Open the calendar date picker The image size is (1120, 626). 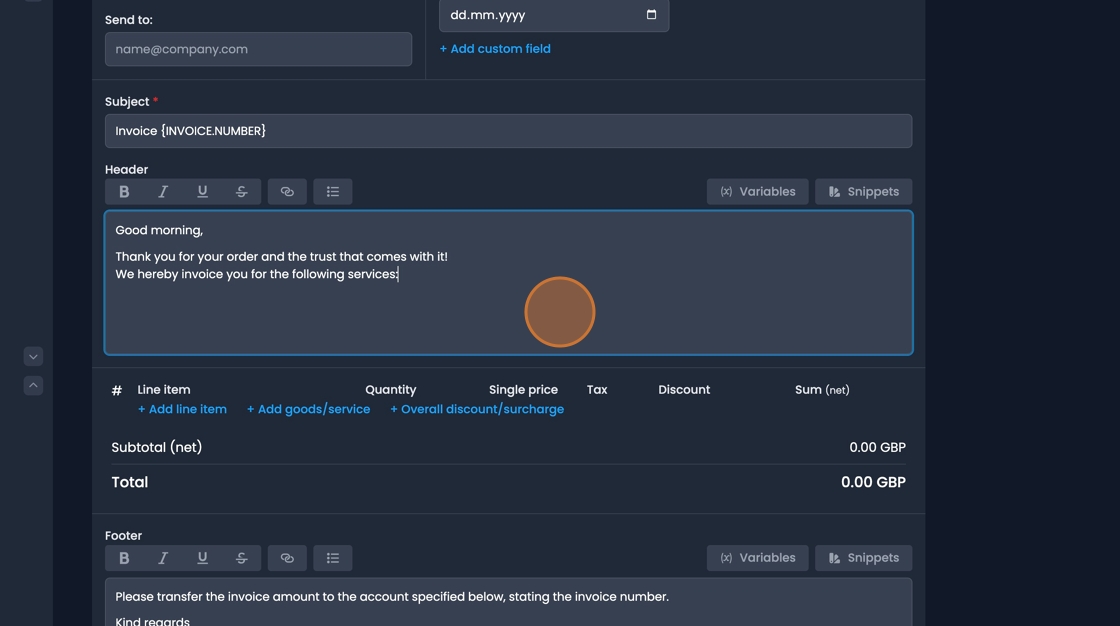tap(651, 16)
